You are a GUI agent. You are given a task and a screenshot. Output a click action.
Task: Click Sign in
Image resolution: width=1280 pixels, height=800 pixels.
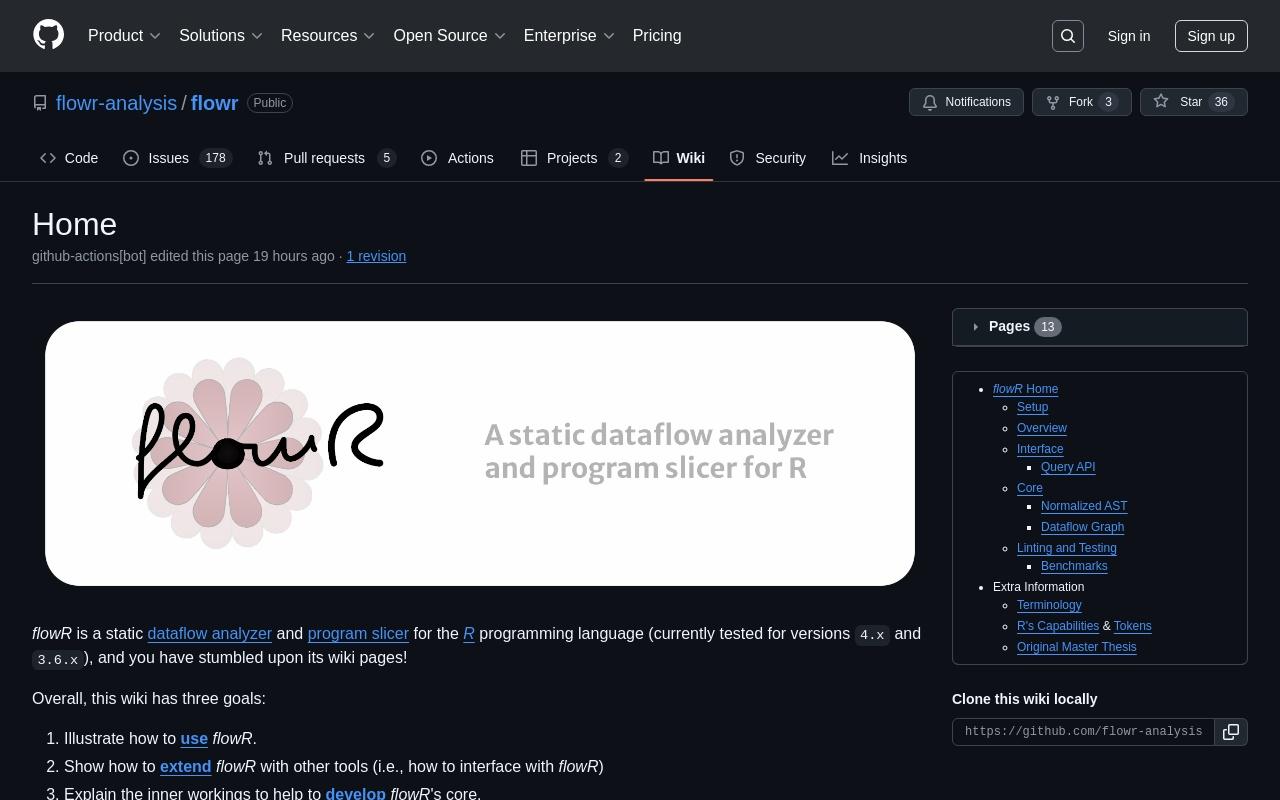(1128, 36)
